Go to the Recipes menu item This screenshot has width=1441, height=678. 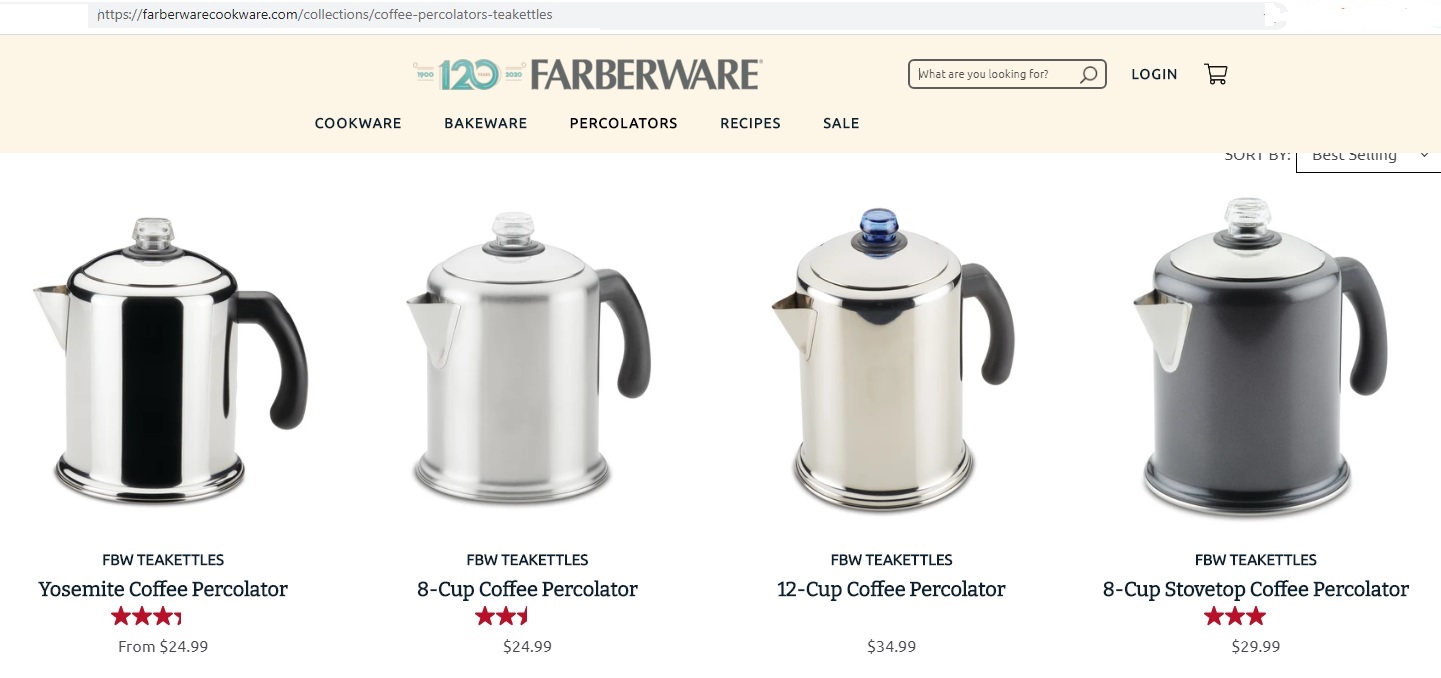click(x=750, y=123)
